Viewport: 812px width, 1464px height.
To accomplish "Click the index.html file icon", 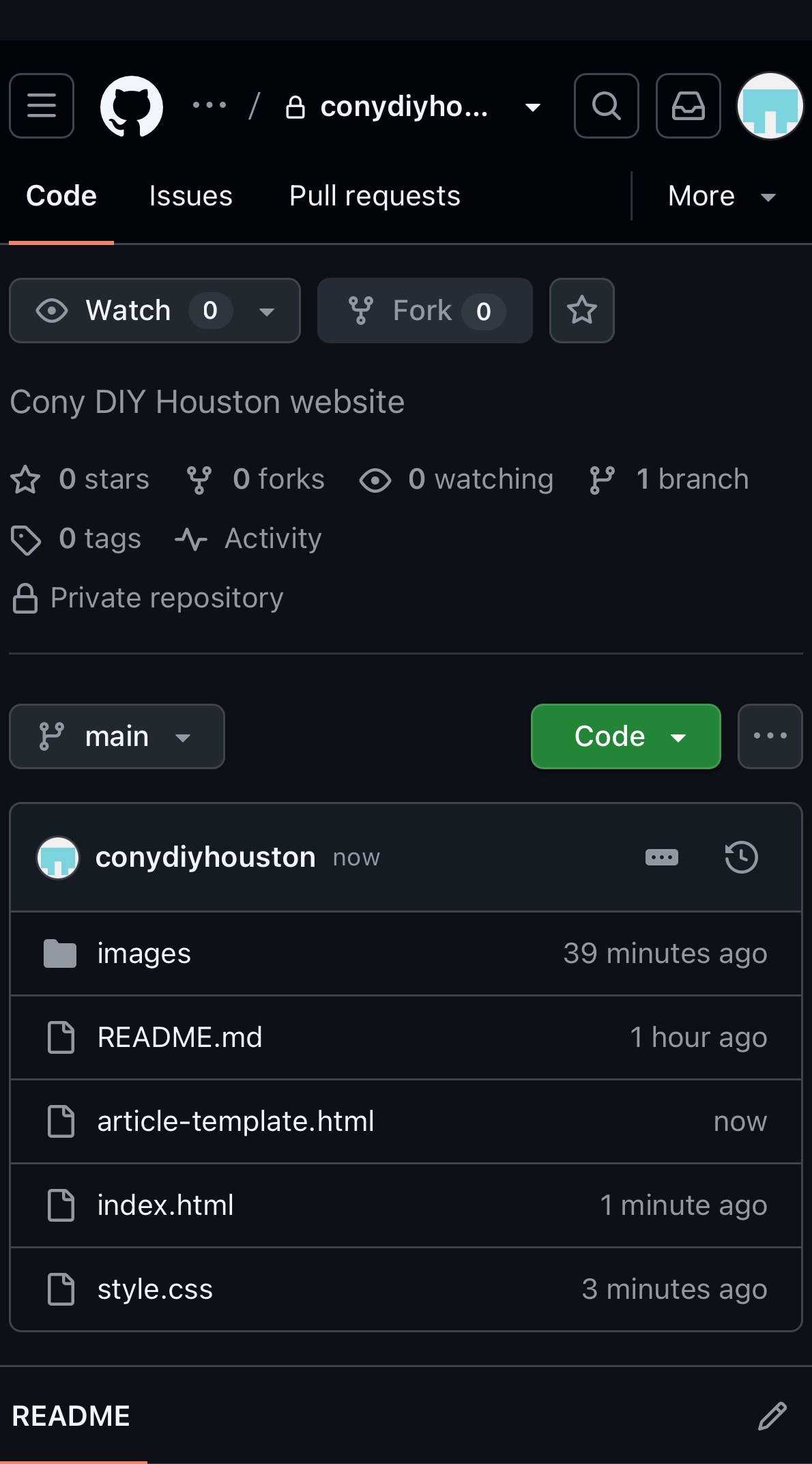I will coord(61,1205).
